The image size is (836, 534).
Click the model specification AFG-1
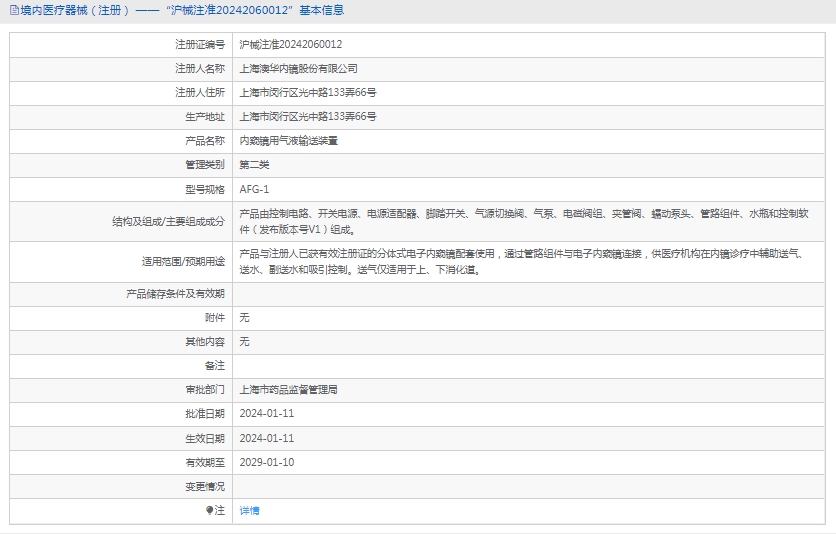pyautogui.click(x=254, y=189)
